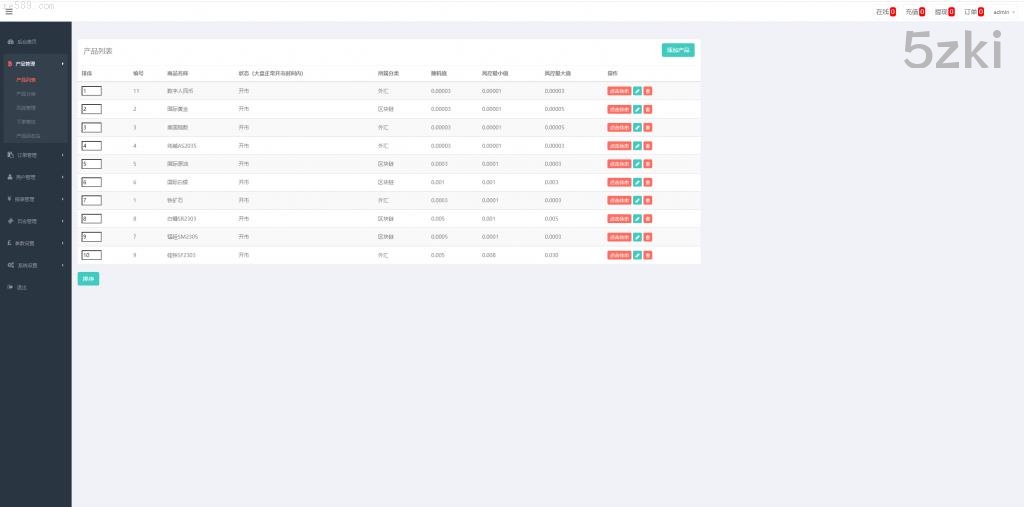This screenshot has width=1024, height=507.
Task: Click the pencil edit icon for 国际黄金
Action: [638, 109]
